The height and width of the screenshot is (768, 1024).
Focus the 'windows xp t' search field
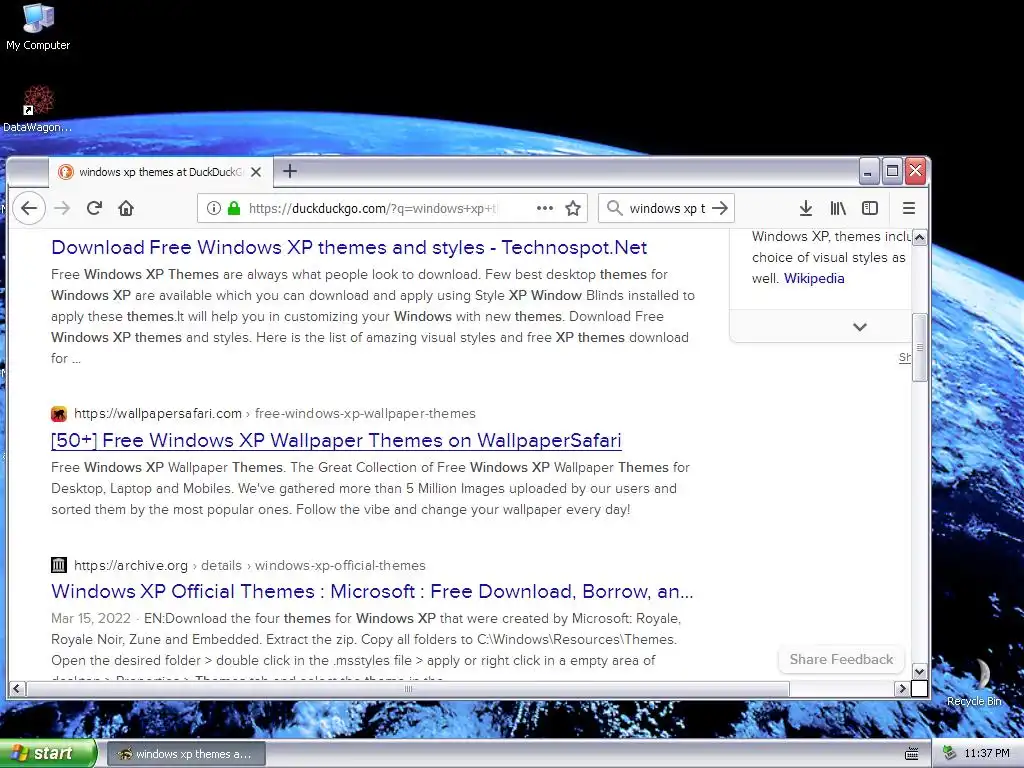[667, 208]
